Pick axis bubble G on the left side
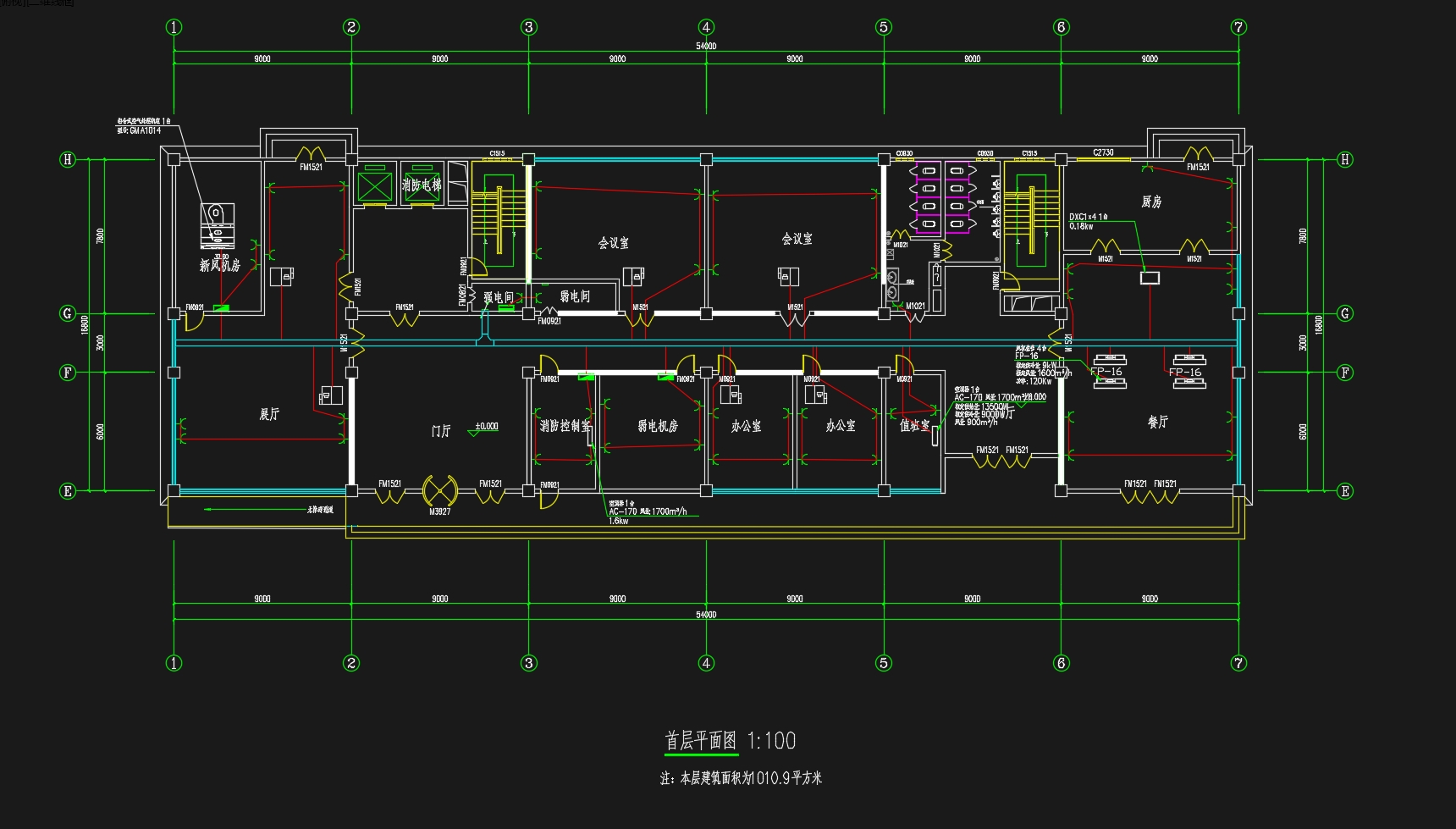The height and width of the screenshot is (829, 1456). point(68,313)
